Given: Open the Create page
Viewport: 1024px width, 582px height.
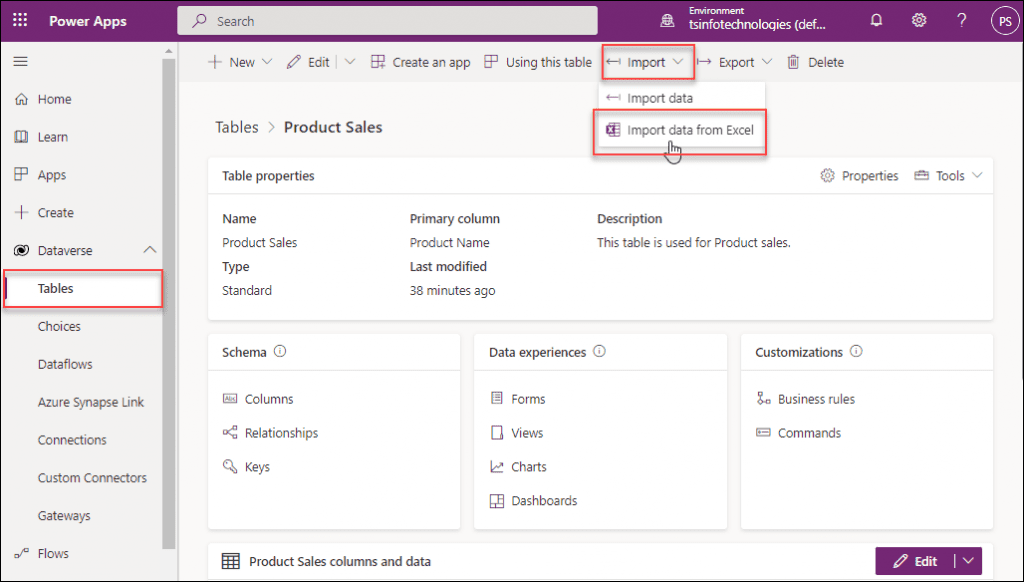Looking at the screenshot, I should tap(56, 213).
